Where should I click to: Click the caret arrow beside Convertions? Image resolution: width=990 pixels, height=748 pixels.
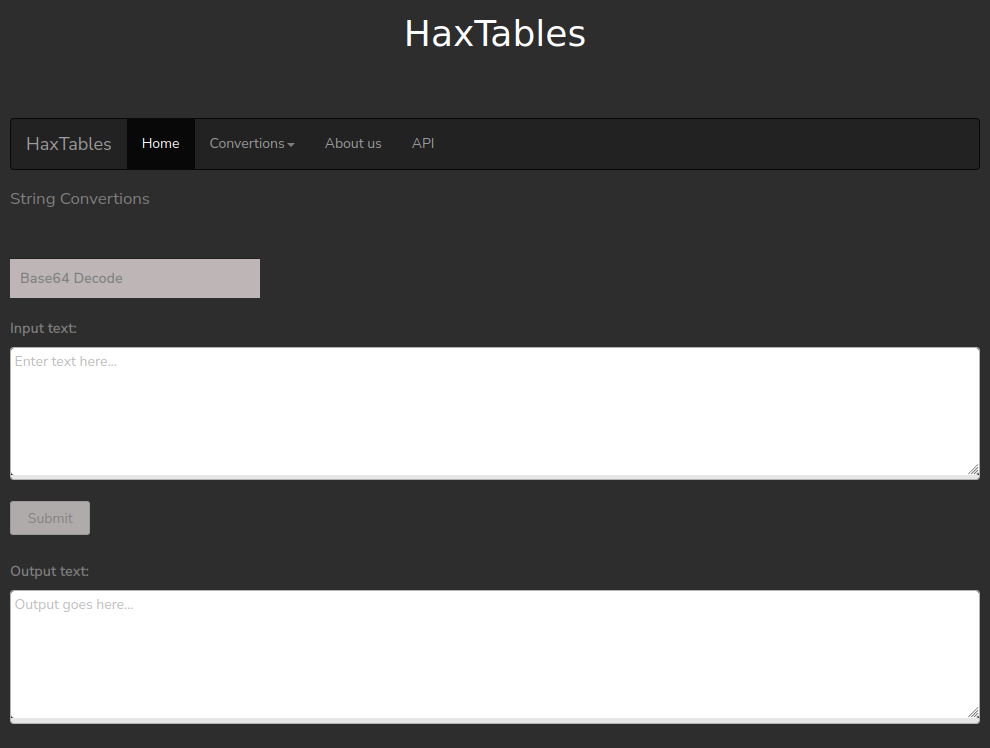tap(291, 145)
